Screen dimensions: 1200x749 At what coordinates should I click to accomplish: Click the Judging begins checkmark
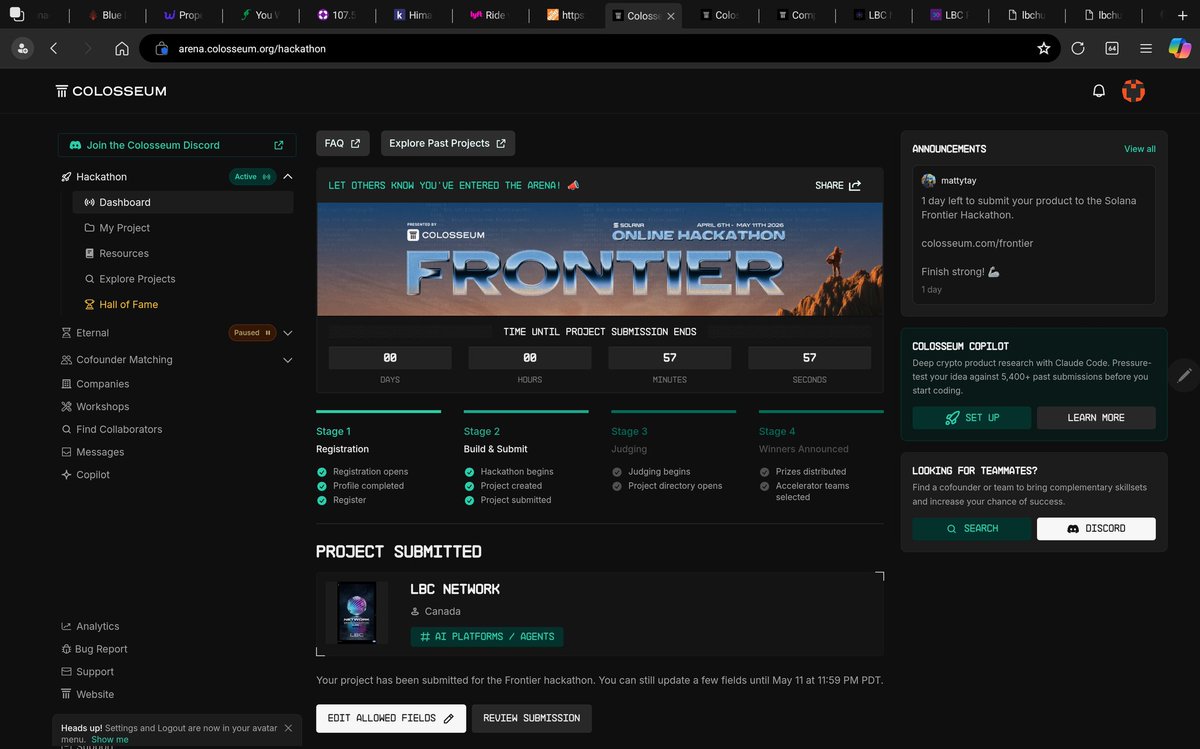(617, 472)
